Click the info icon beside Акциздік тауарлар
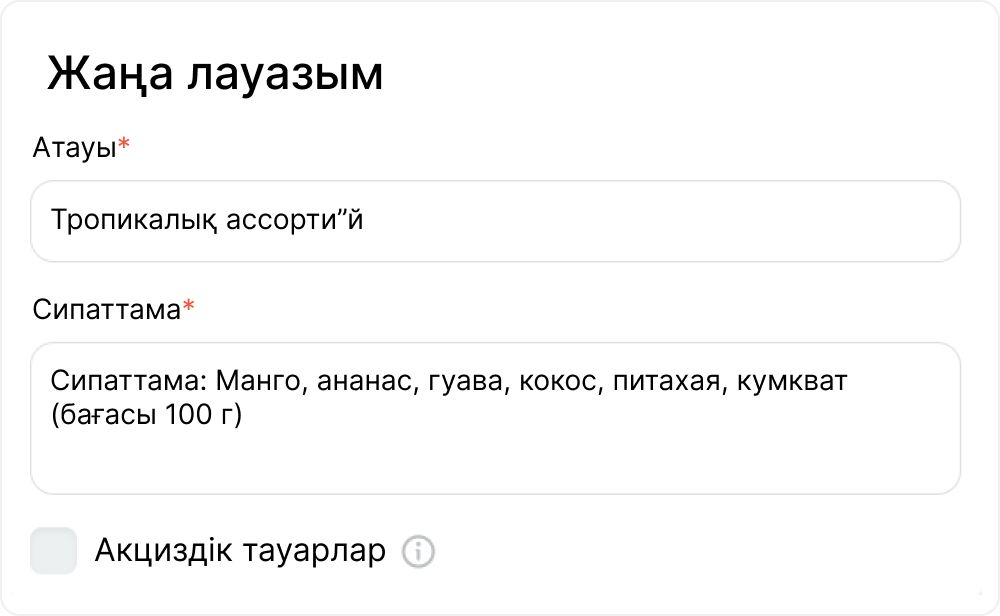The width and height of the screenshot is (1000, 616). (418, 551)
